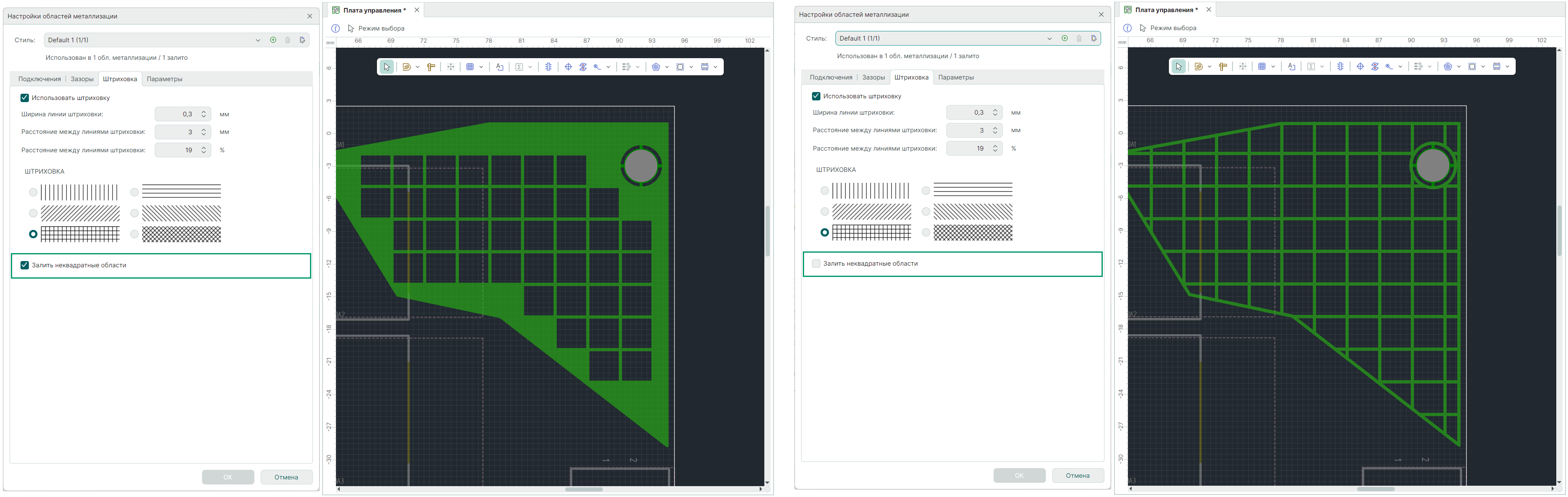Click the crosshair origin icon in left editor toolbar
1568x497 pixels.
568,67
